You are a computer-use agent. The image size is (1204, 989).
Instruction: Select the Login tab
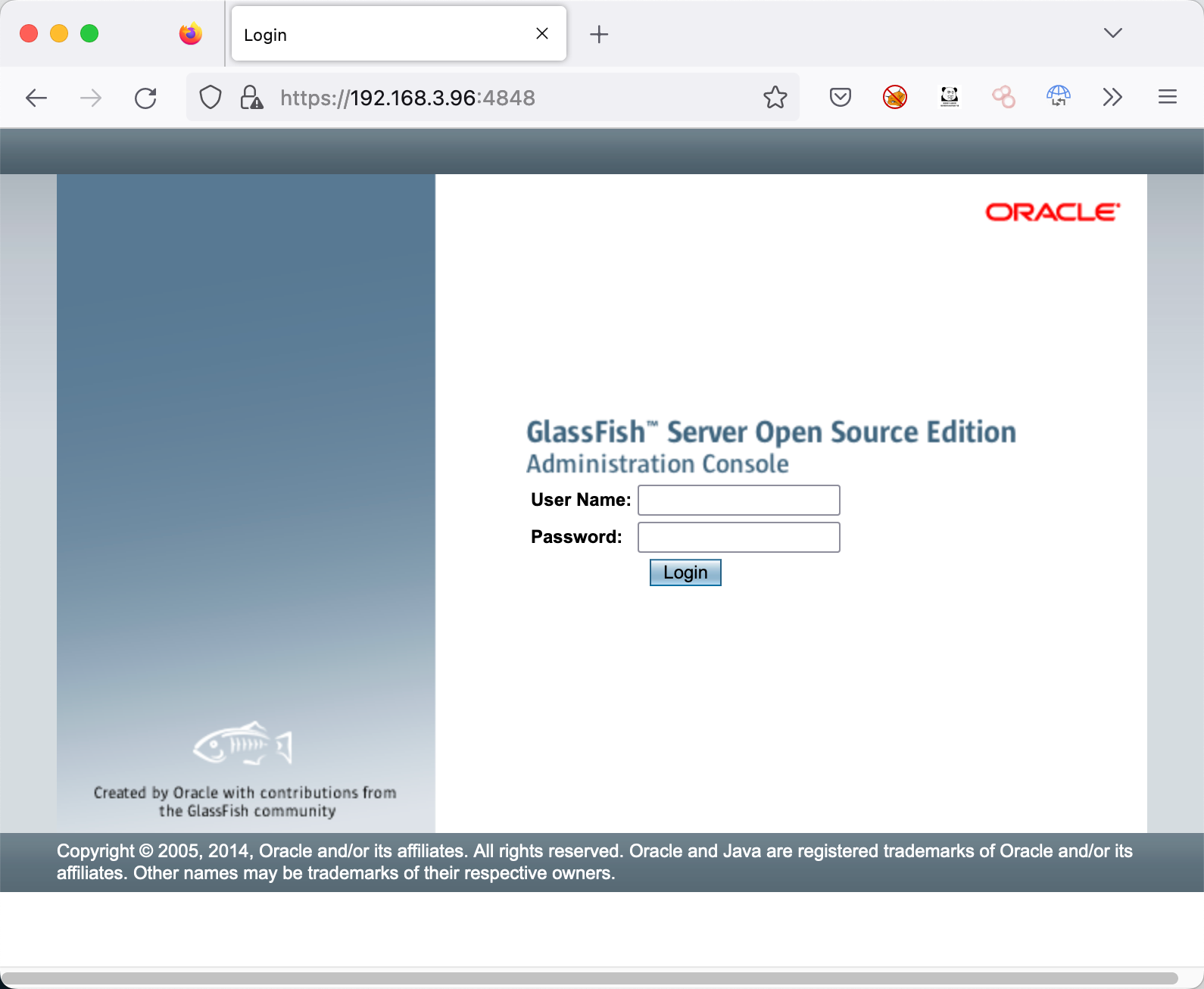tap(379, 34)
